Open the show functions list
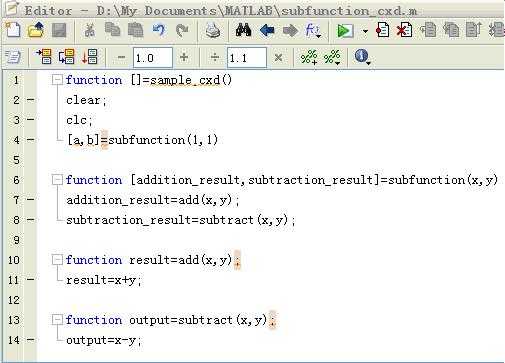The width and height of the screenshot is (505, 363). coord(313,31)
